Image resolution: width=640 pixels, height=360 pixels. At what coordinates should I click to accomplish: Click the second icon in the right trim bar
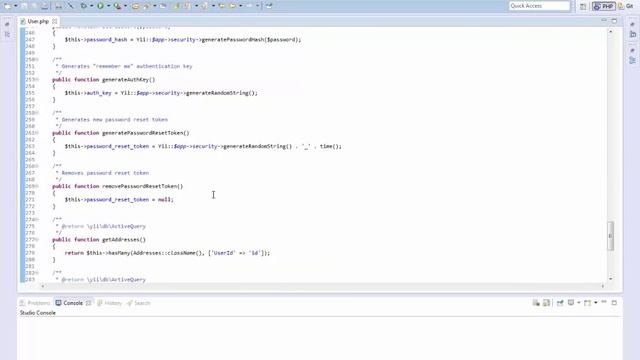(x=632, y=35)
